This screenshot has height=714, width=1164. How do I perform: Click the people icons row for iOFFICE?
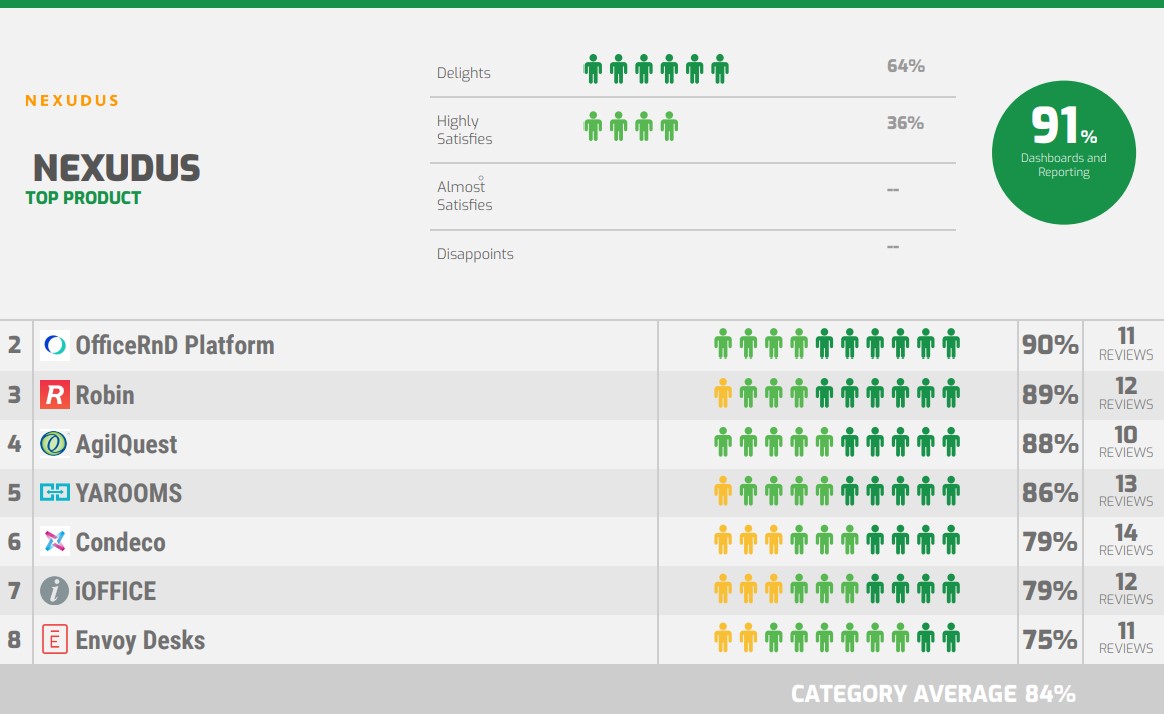(837, 589)
